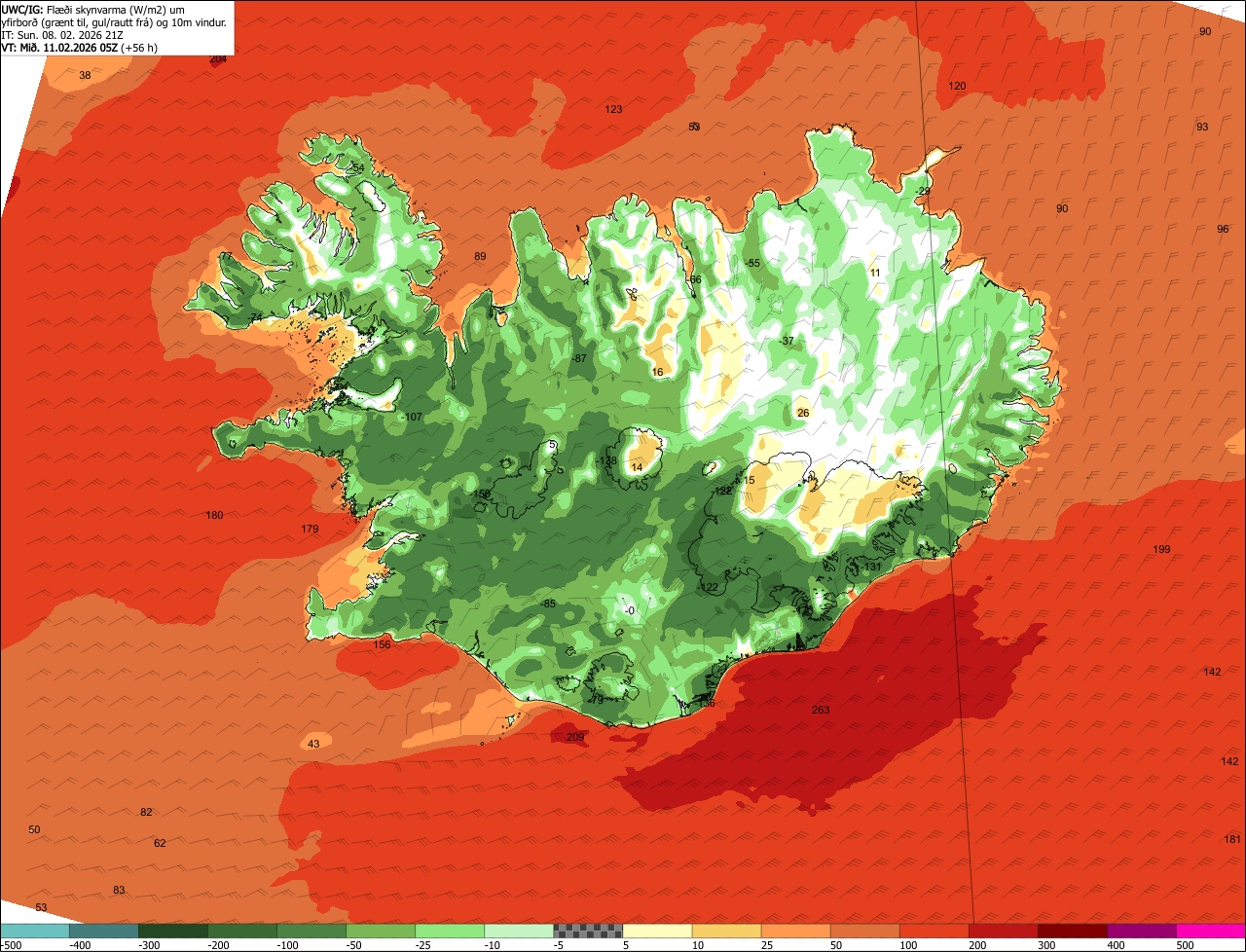Click the '123' value north of Iceland
The image size is (1246, 952).
613,109
